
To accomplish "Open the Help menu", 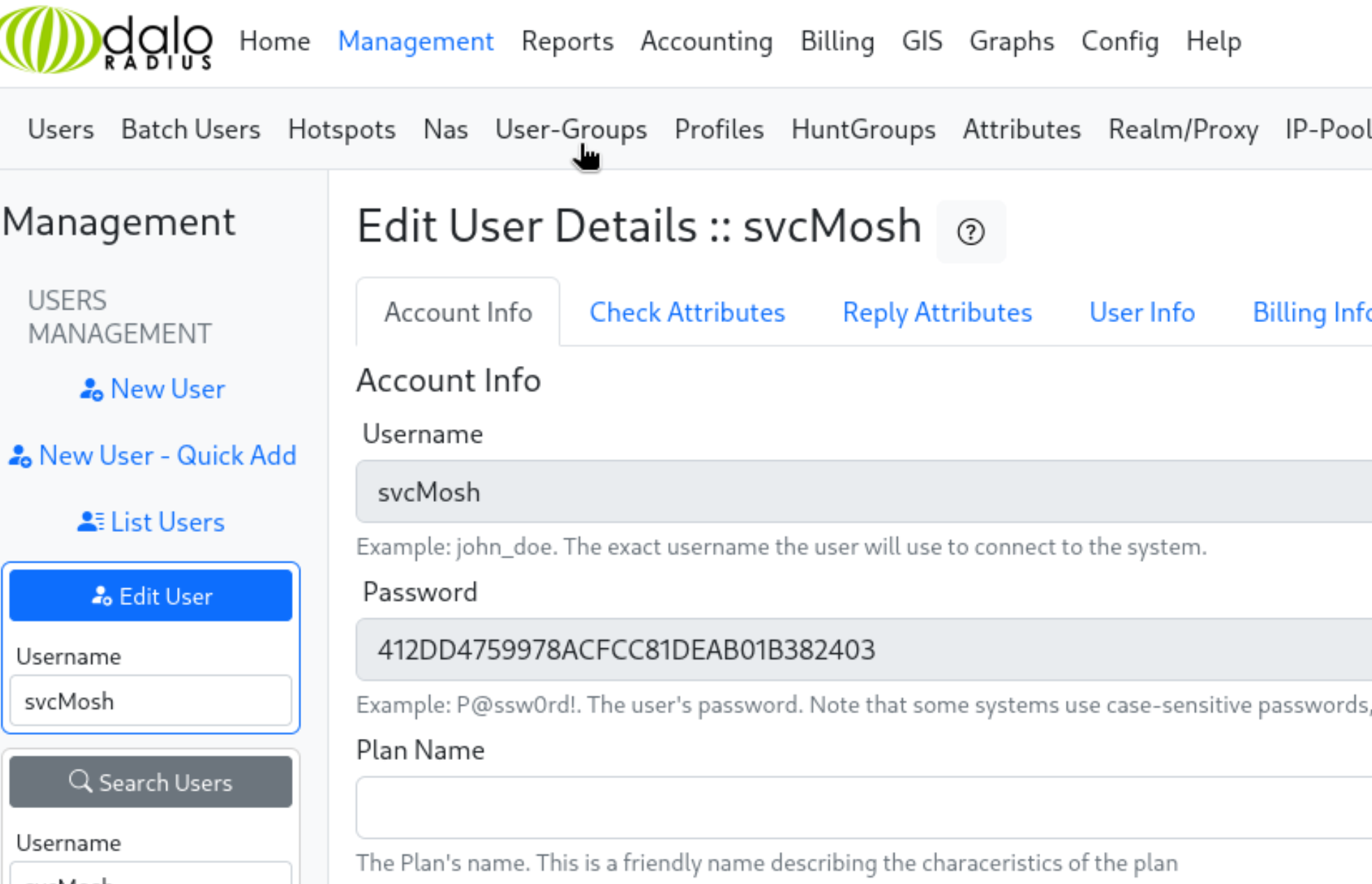I will click(x=1214, y=41).
